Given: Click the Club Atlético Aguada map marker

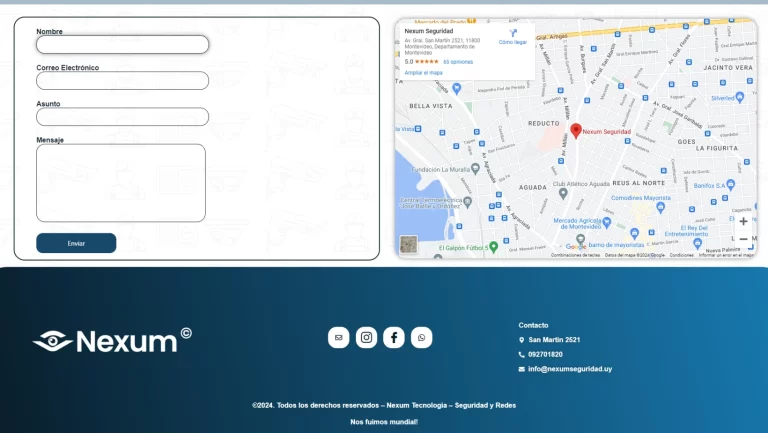Looking at the screenshot, I should [547, 183].
